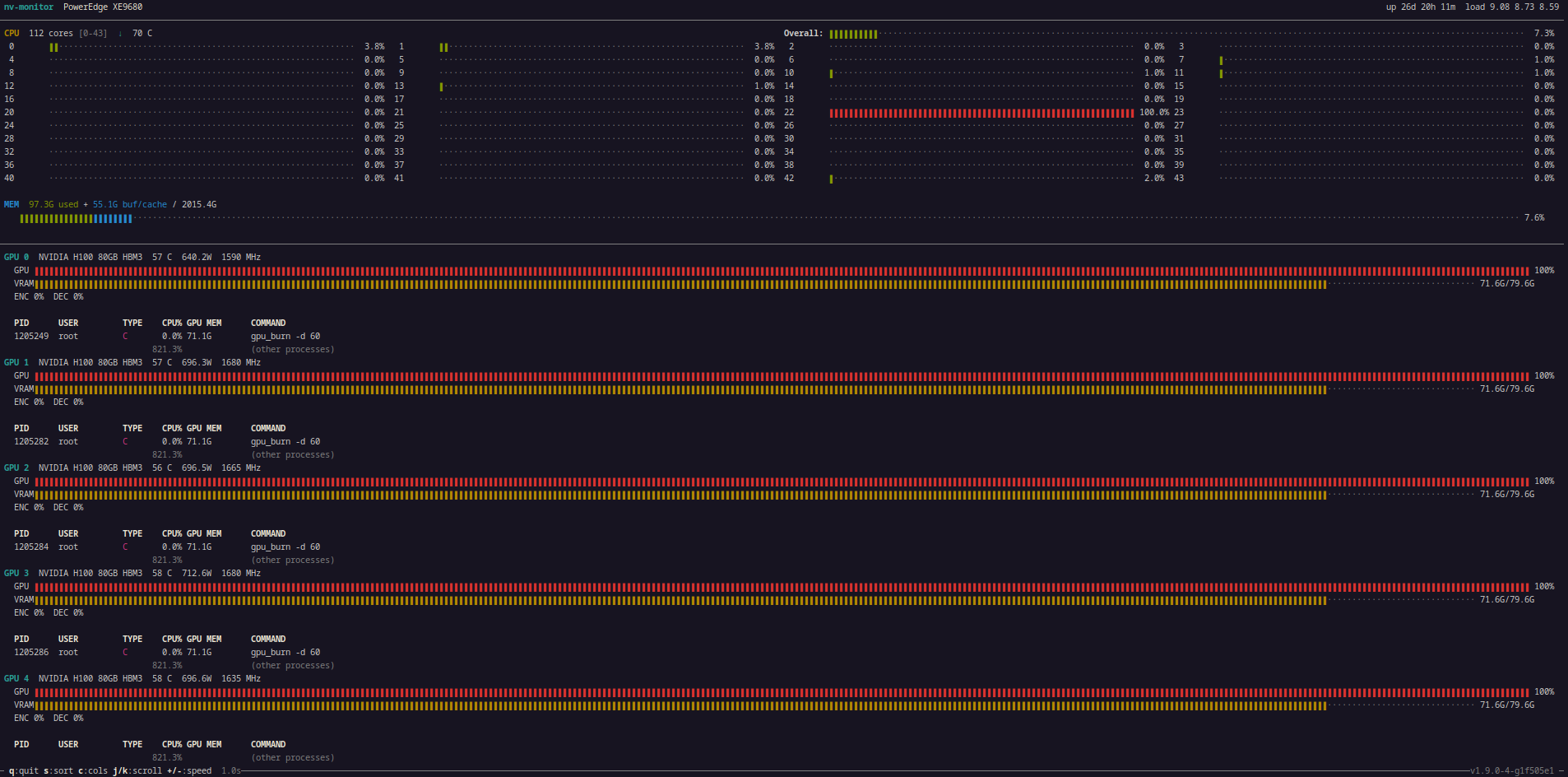This screenshot has height=777, width=1568.
Task: Click the GPU 3 utilization bar
Action: (x=782, y=587)
